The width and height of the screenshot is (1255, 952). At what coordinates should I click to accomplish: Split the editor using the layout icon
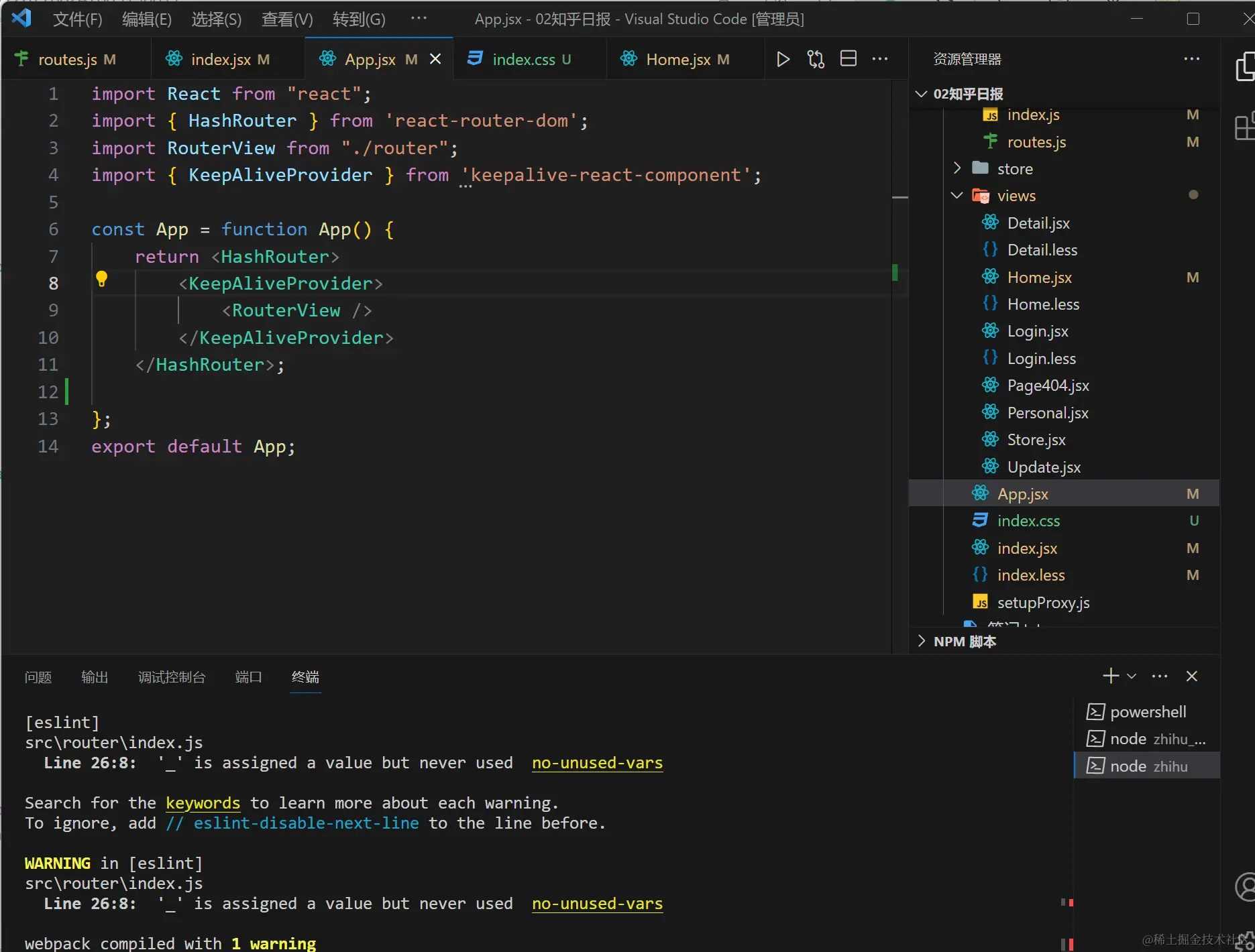(847, 59)
